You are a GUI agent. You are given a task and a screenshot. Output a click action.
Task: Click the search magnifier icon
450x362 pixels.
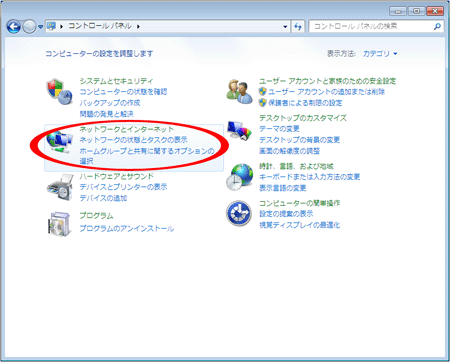pyautogui.click(x=437, y=26)
